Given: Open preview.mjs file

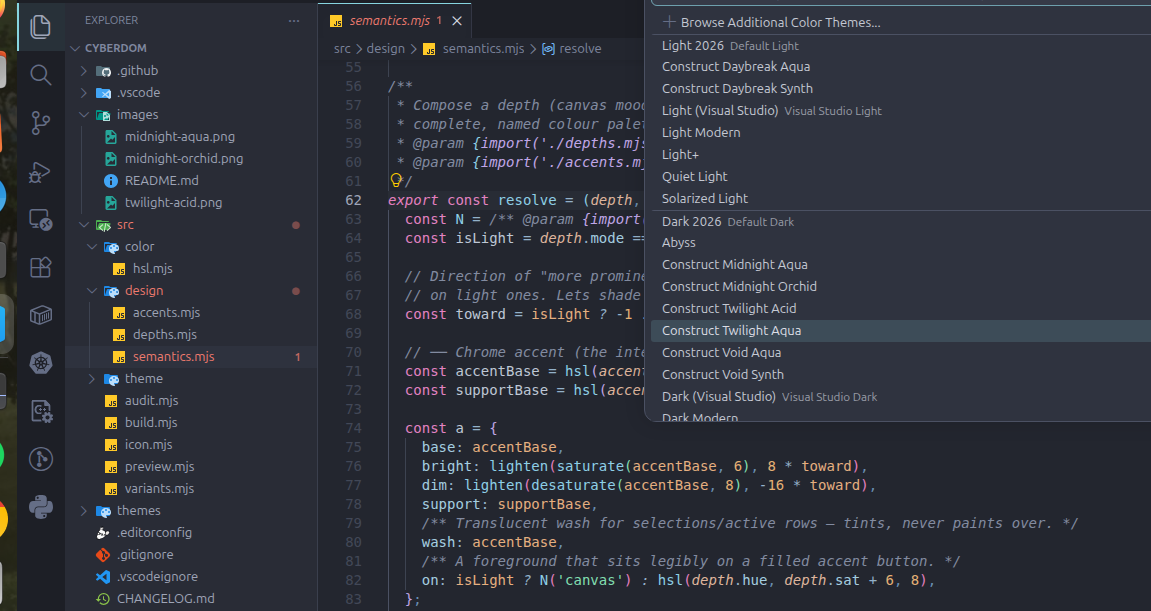Looking at the screenshot, I should pyautogui.click(x=191, y=467).
